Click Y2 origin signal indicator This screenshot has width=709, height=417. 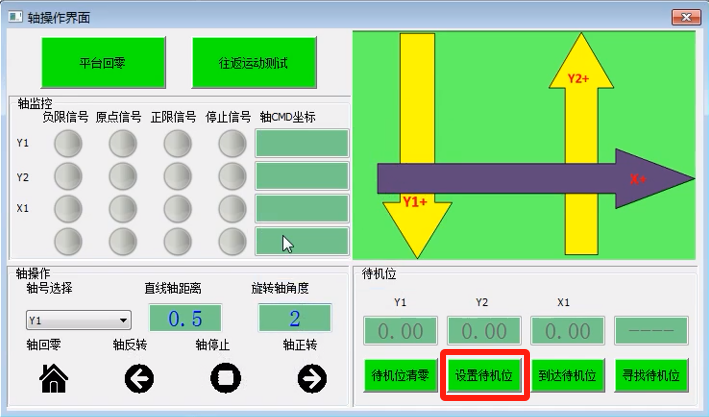(122, 177)
